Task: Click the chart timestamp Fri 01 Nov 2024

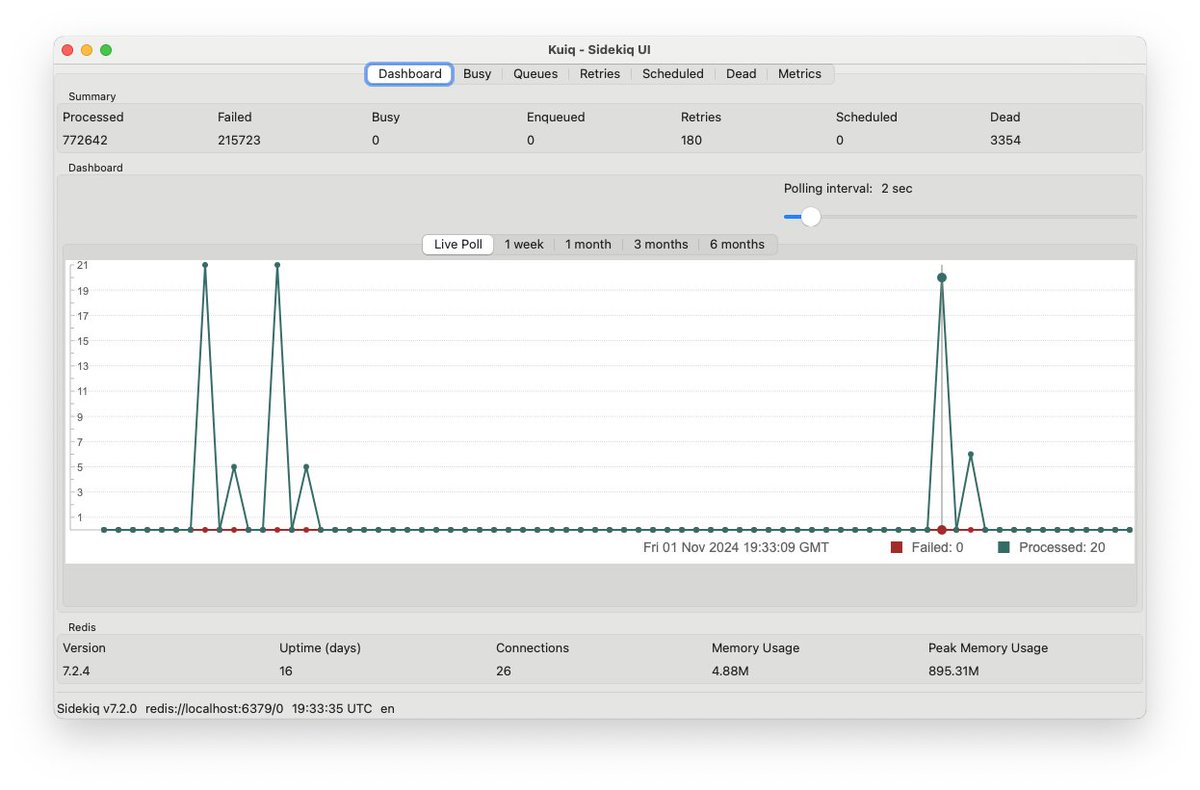Action: (736, 547)
